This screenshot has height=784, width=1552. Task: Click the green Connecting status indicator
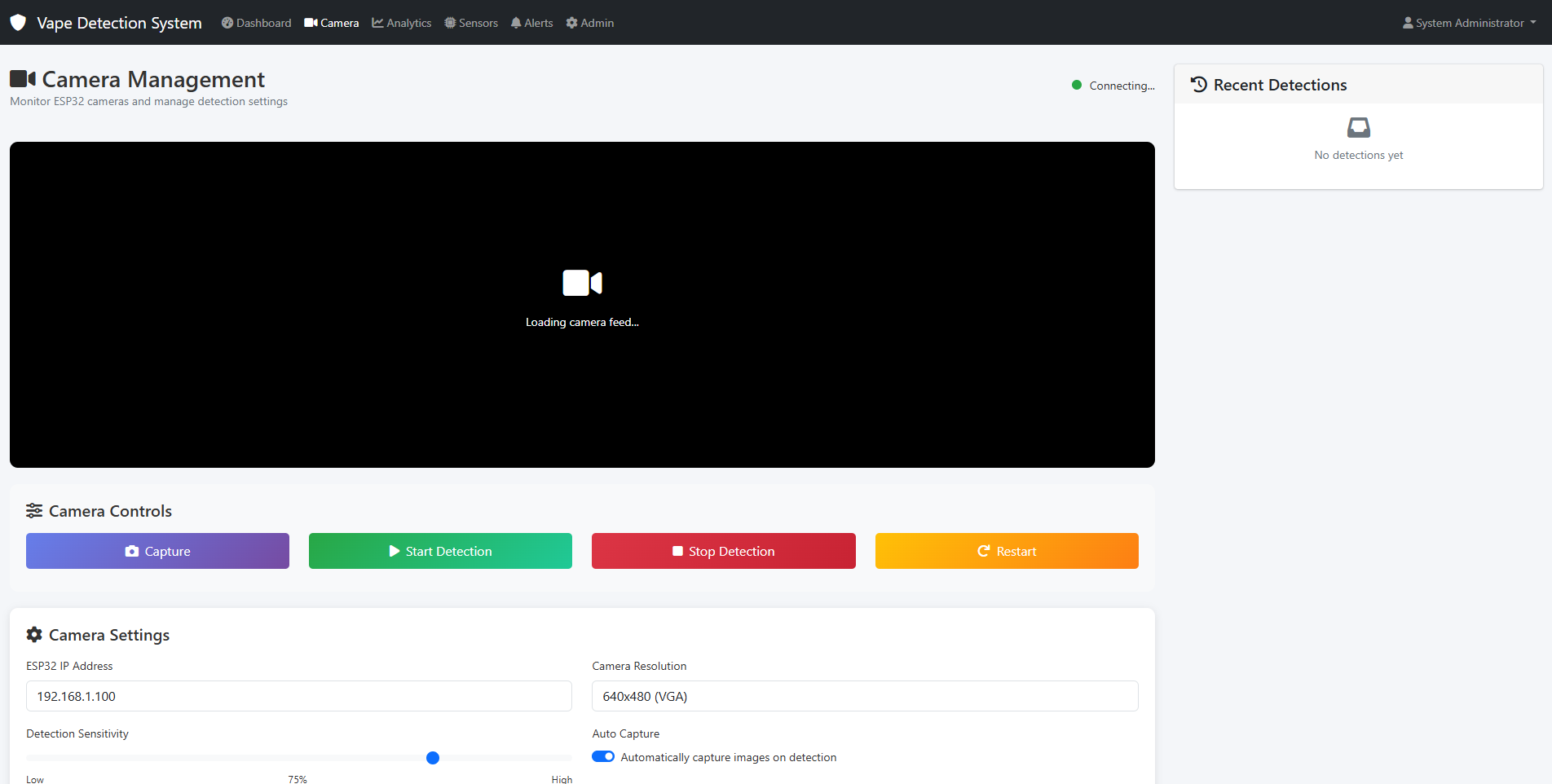click(1077, 84)
